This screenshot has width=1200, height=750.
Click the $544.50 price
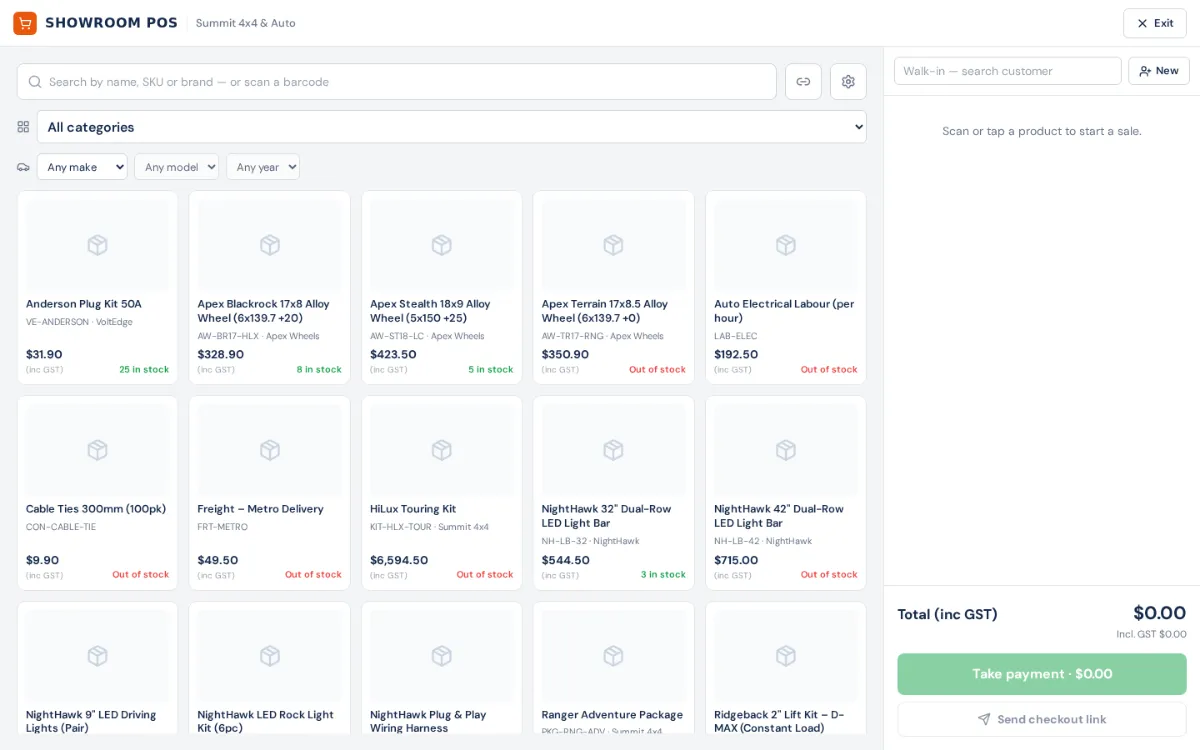pyautogui.click(x=566, y=560)
